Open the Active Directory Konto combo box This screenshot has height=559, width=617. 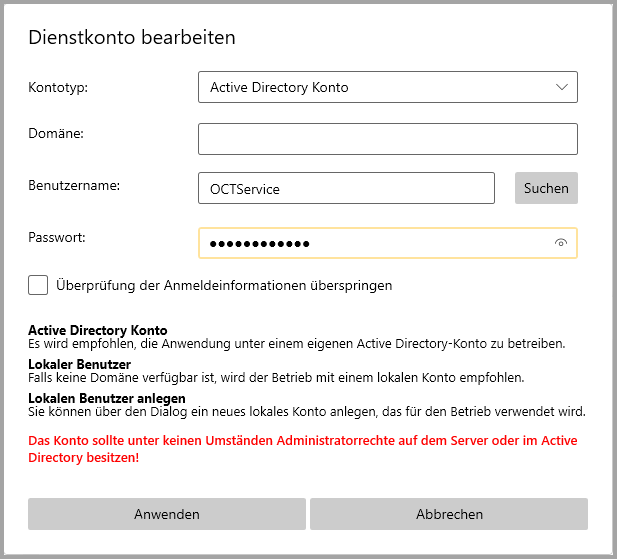point(388,87)
